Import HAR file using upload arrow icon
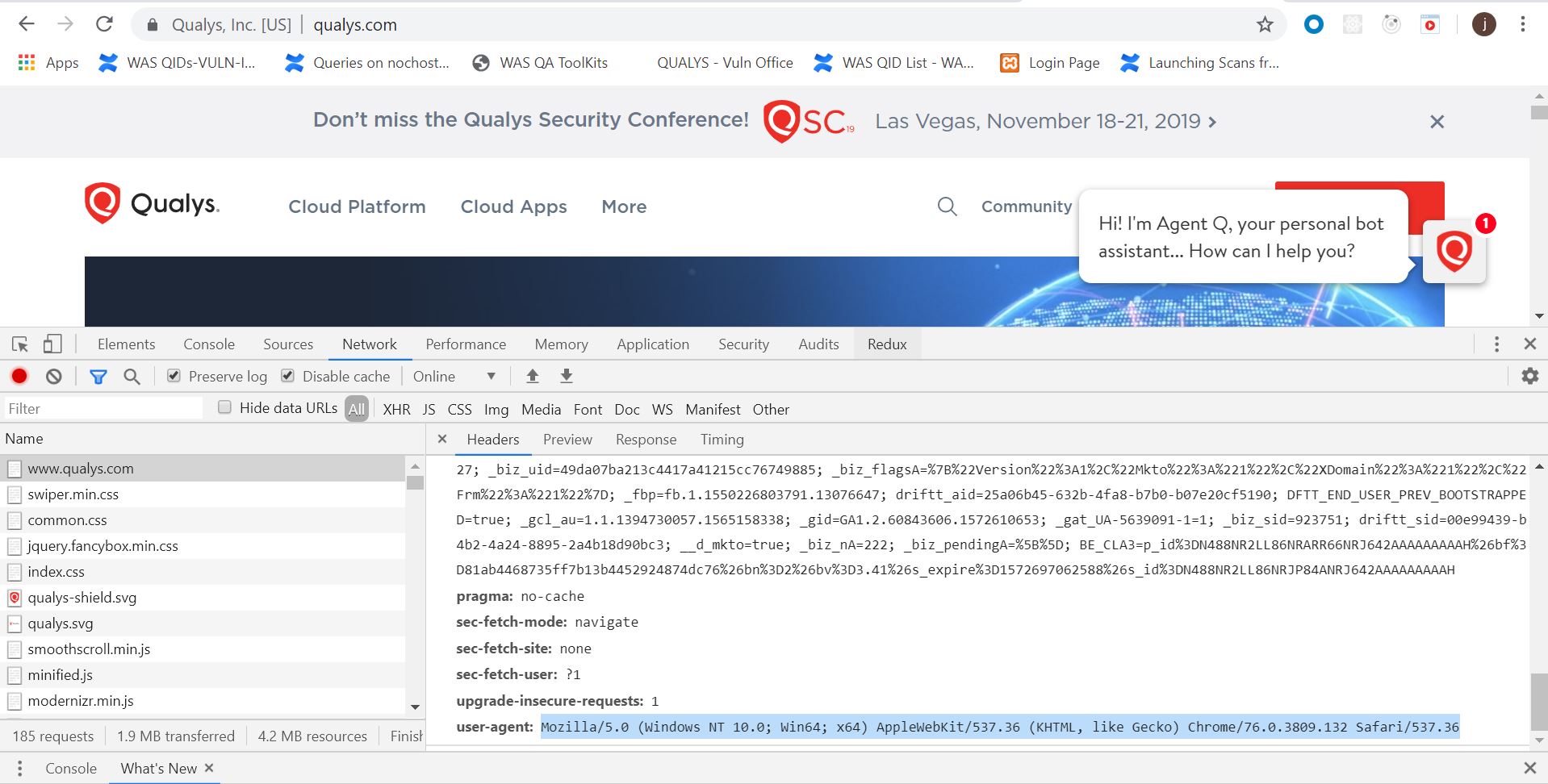This screenshot has width=1548, height=784. tap(532, 376)
